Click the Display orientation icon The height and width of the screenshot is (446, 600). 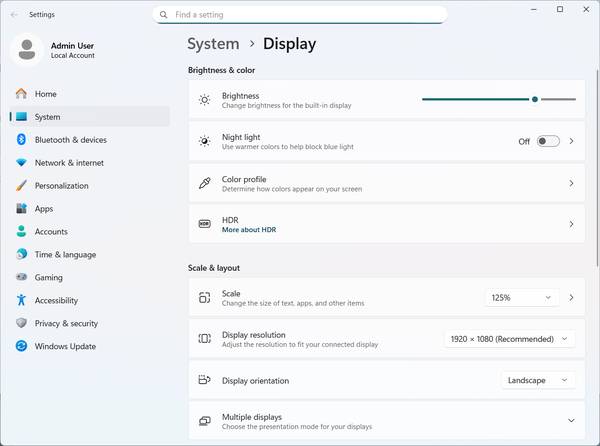pos(205,380)
